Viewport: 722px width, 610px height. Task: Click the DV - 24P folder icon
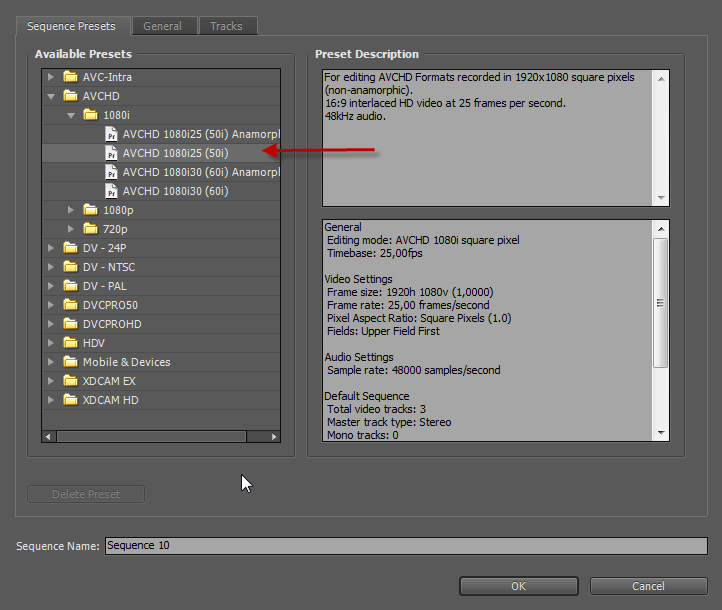[70, 248]
